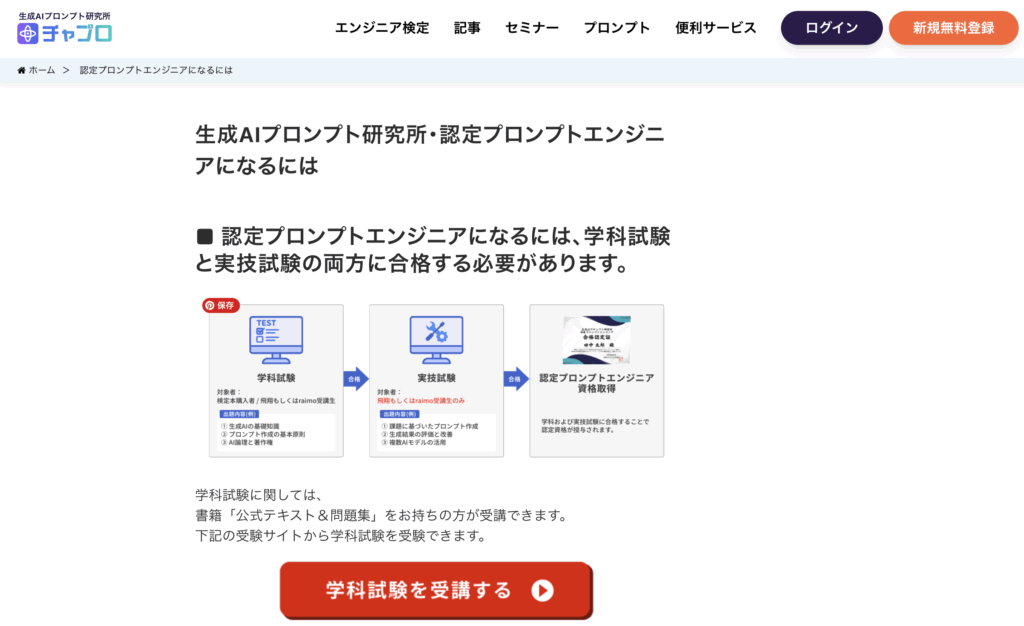Click the black square bullet before heading
Screen dimensions: 1024x626
[204, 236]
